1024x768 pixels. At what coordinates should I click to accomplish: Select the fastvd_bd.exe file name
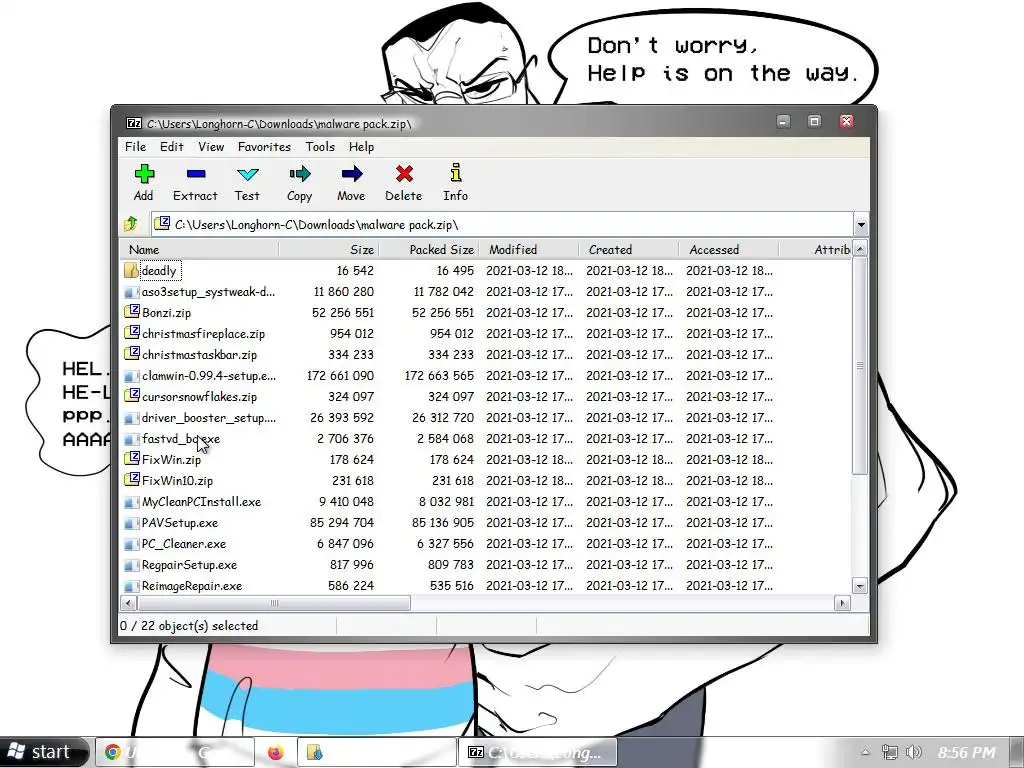181,438
